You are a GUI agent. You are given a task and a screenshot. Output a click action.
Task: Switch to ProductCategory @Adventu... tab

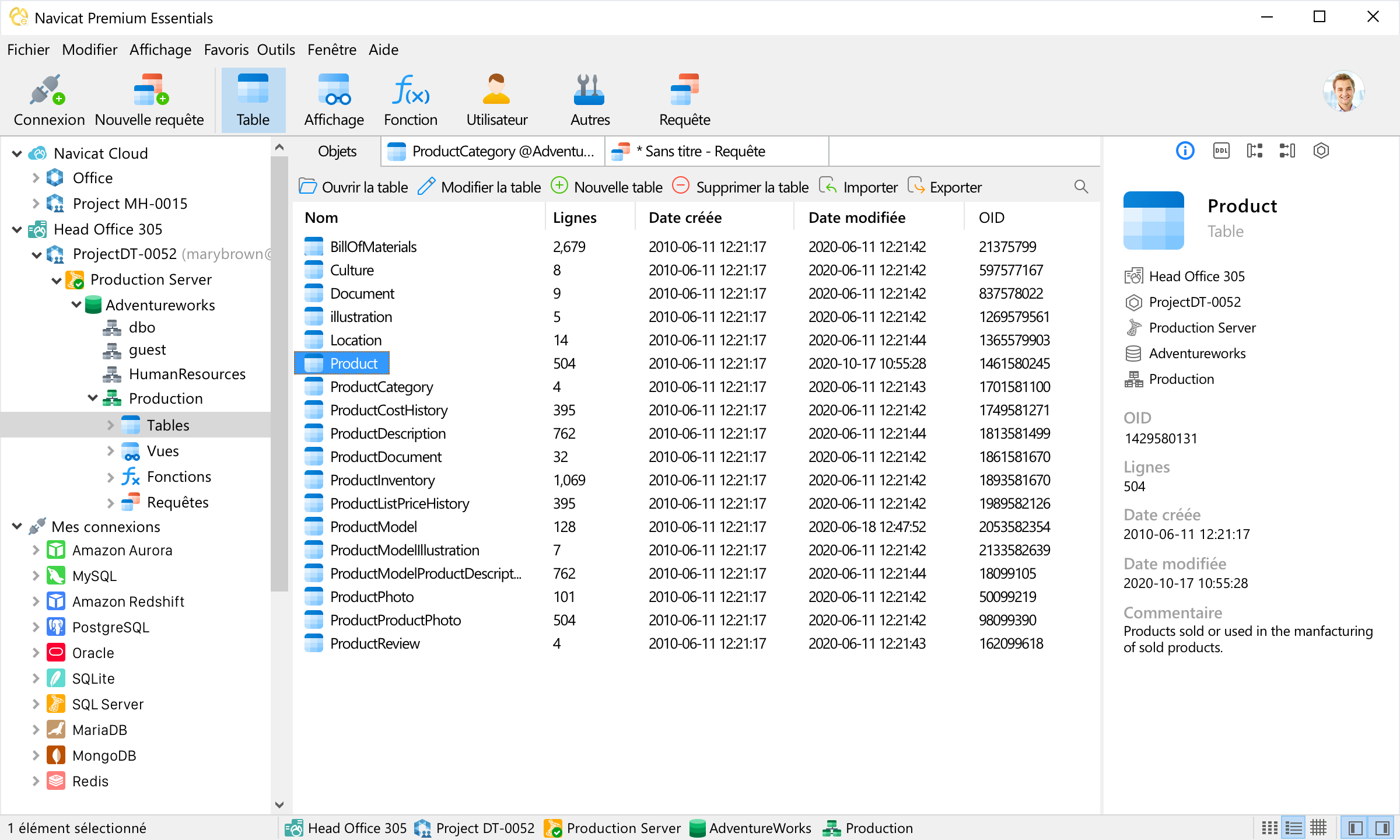click(494, 151)
